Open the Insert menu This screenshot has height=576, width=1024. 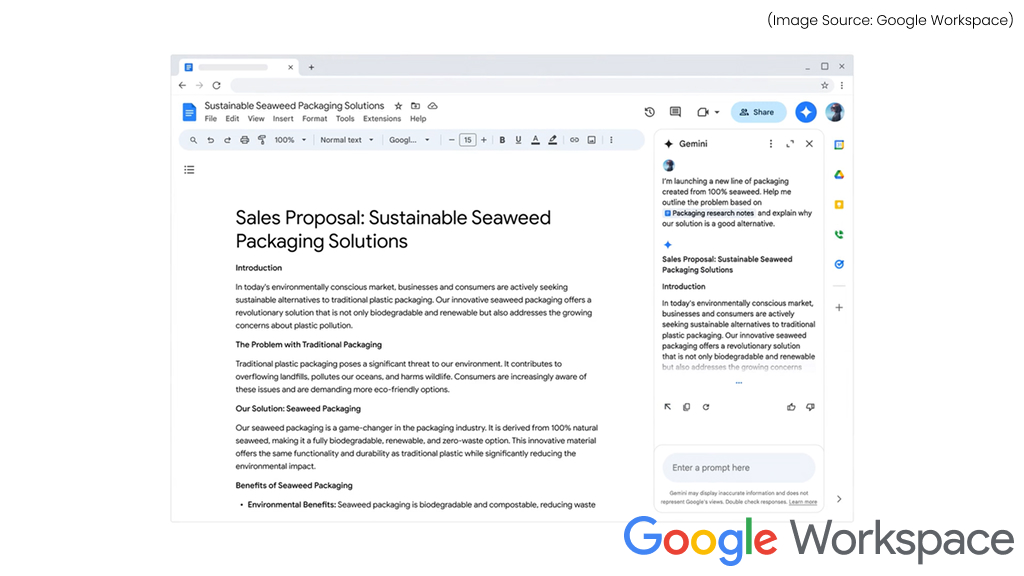tap(283, 119)
